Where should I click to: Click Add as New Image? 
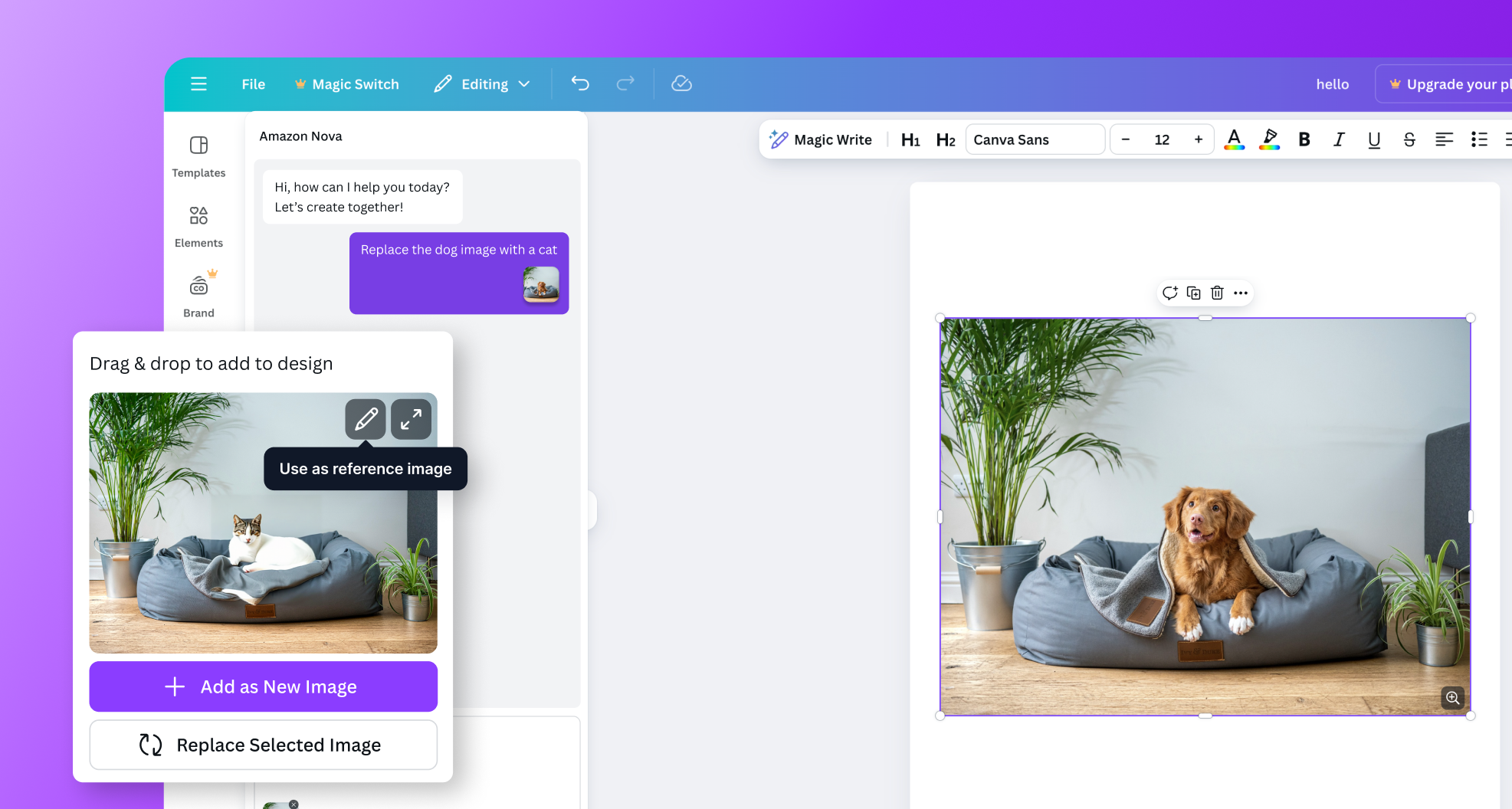[x=263, y=686]
